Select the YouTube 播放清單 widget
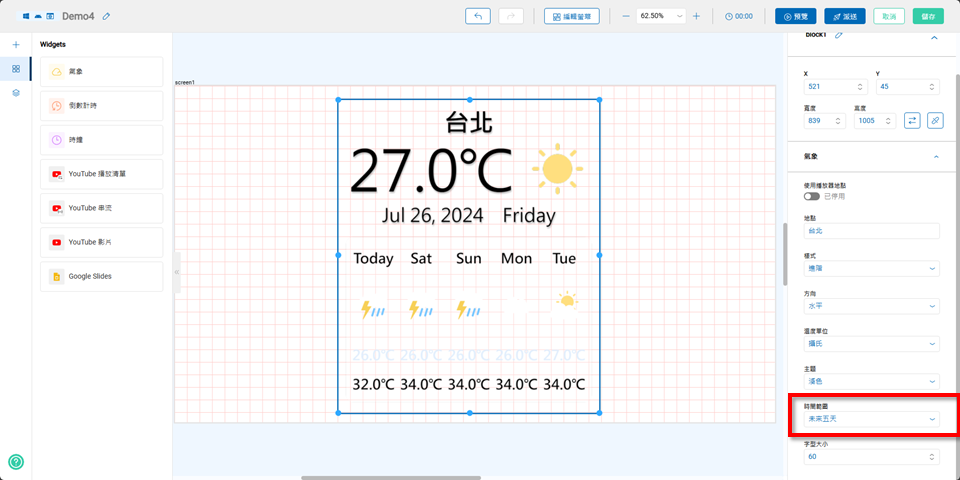 click(x=102, y=174)
